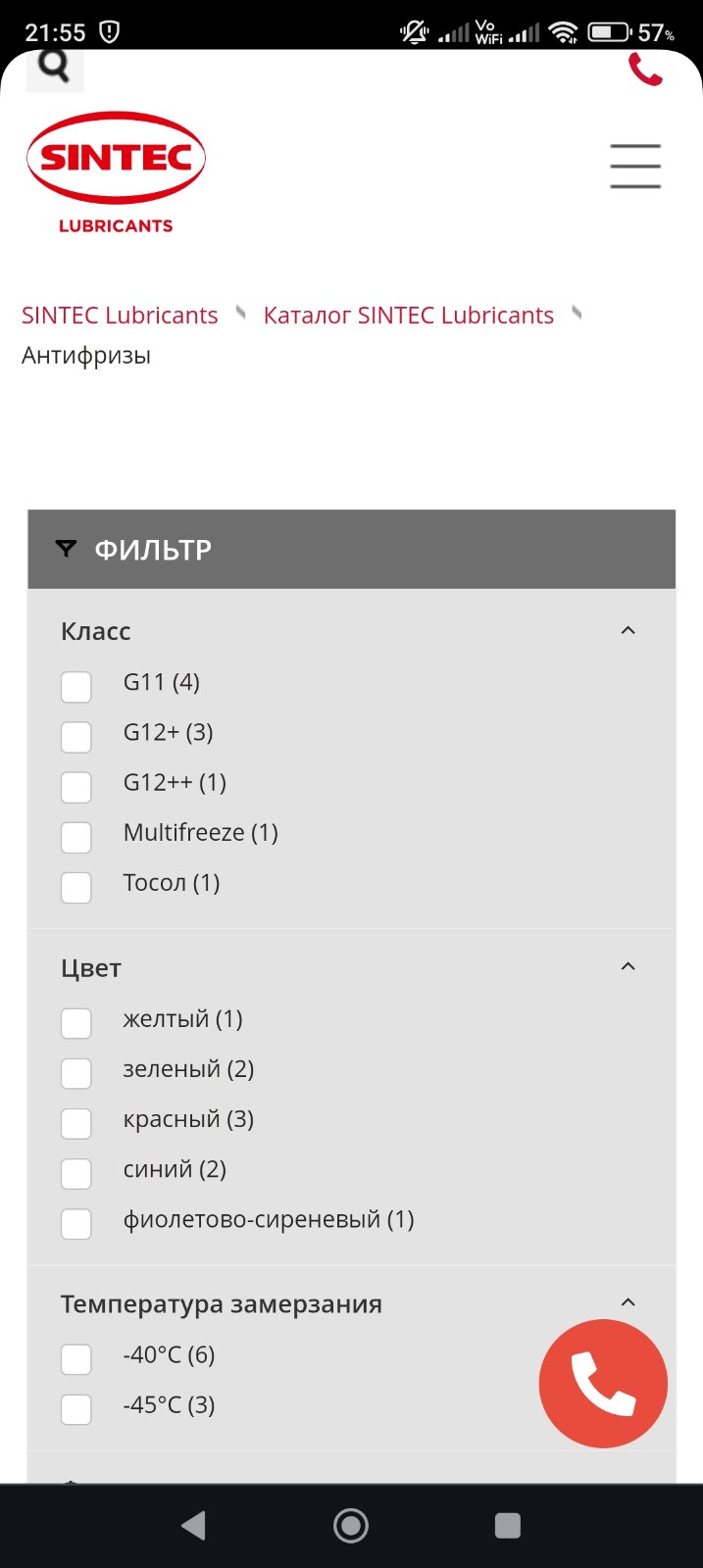Tap the Android home circle button
Screen dimensions: 703x1568
pyautogui.click(x=351, y=1525)
